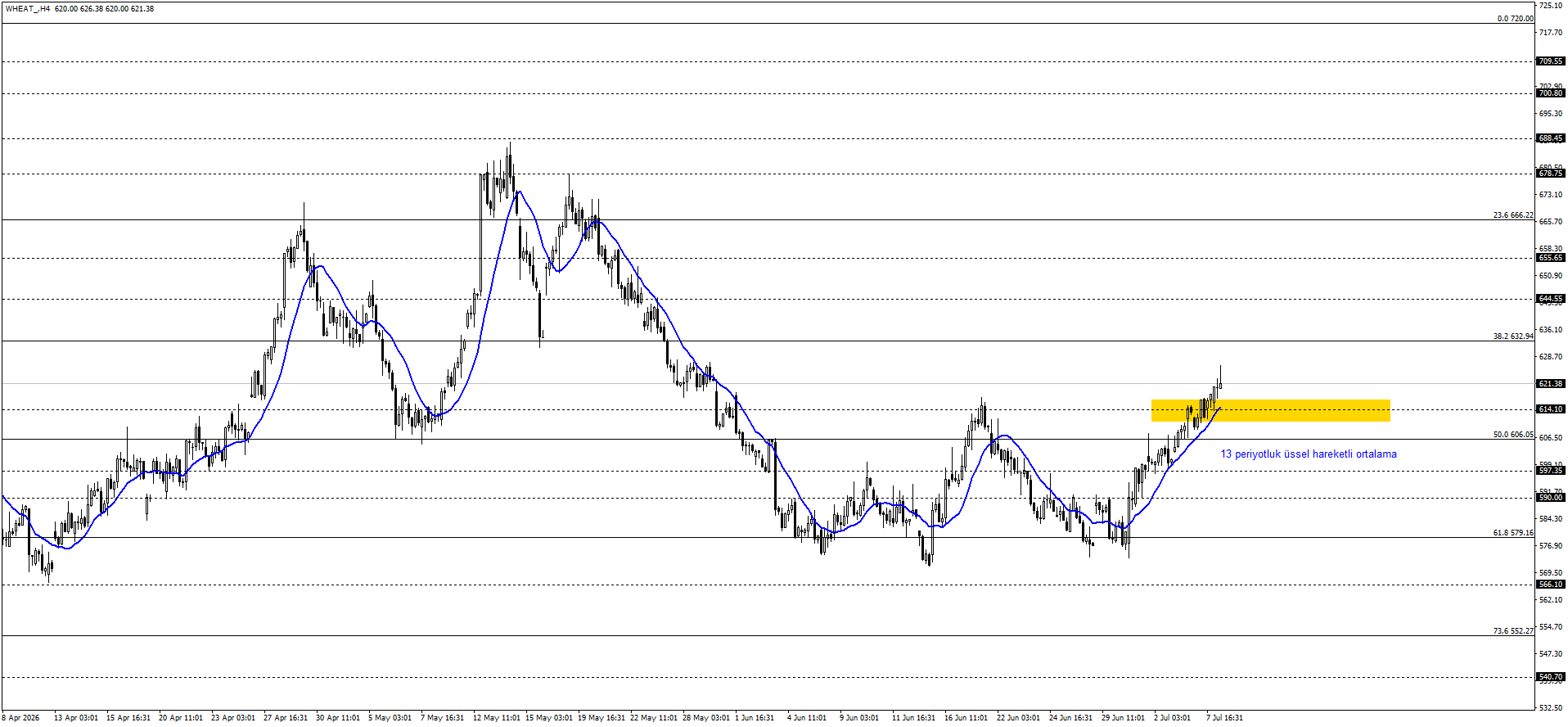
Task: Click the '8 Apr 2026' time axis label
Action: 20,718
